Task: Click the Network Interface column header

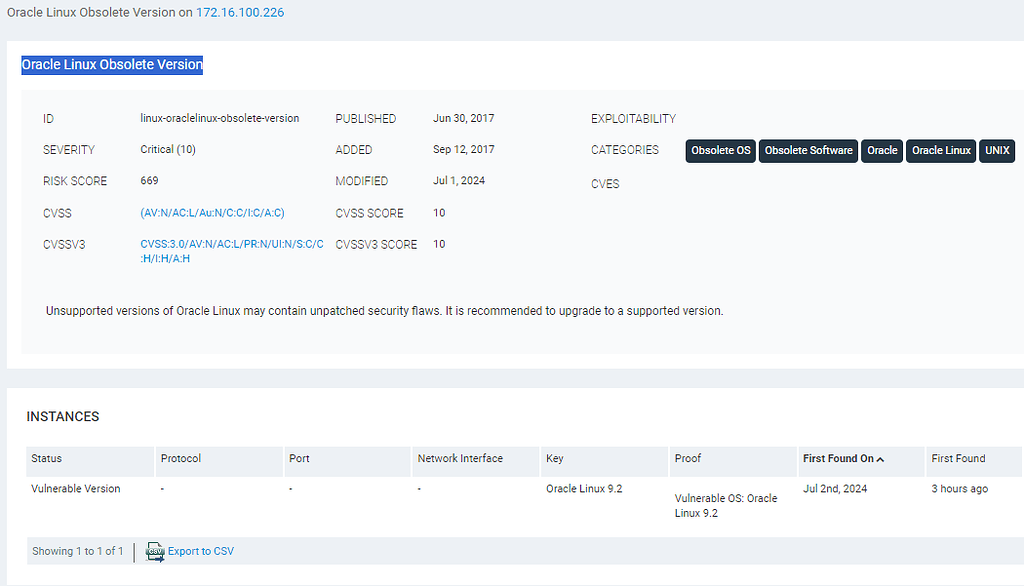Action: click(460, 459)
